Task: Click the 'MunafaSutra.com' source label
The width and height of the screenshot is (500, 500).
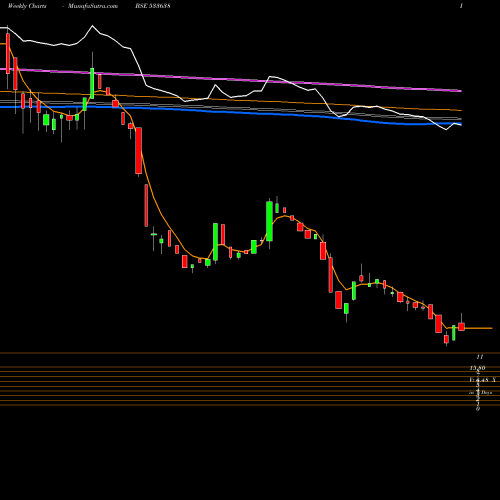Action: 93,6
